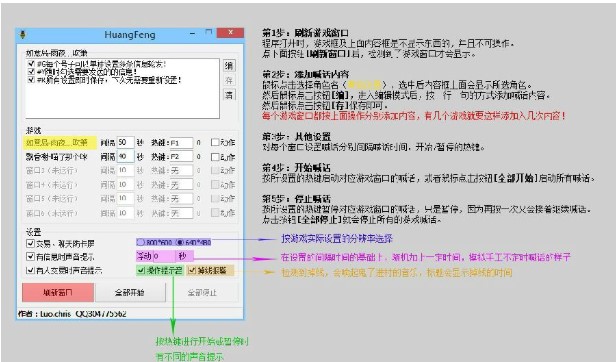The width and height of the screenshot is (616, 362).
Task: Click the interval field of 窗口3 row
Action: coord(125,171)
